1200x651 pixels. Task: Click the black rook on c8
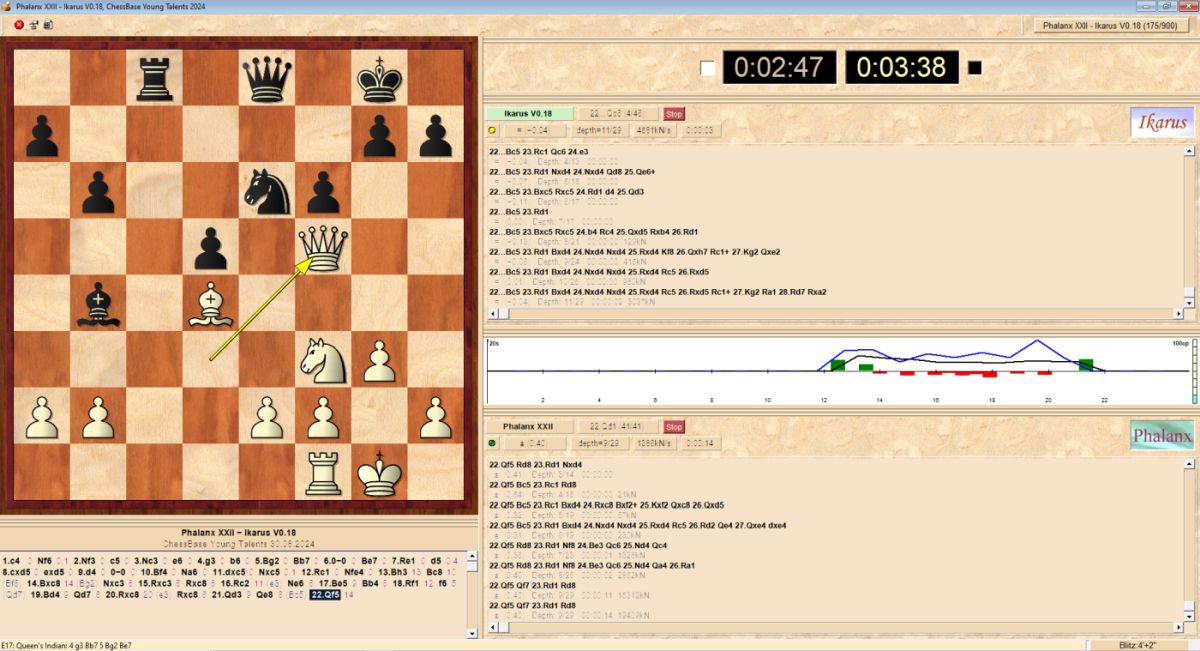click(x=154, y=78)
